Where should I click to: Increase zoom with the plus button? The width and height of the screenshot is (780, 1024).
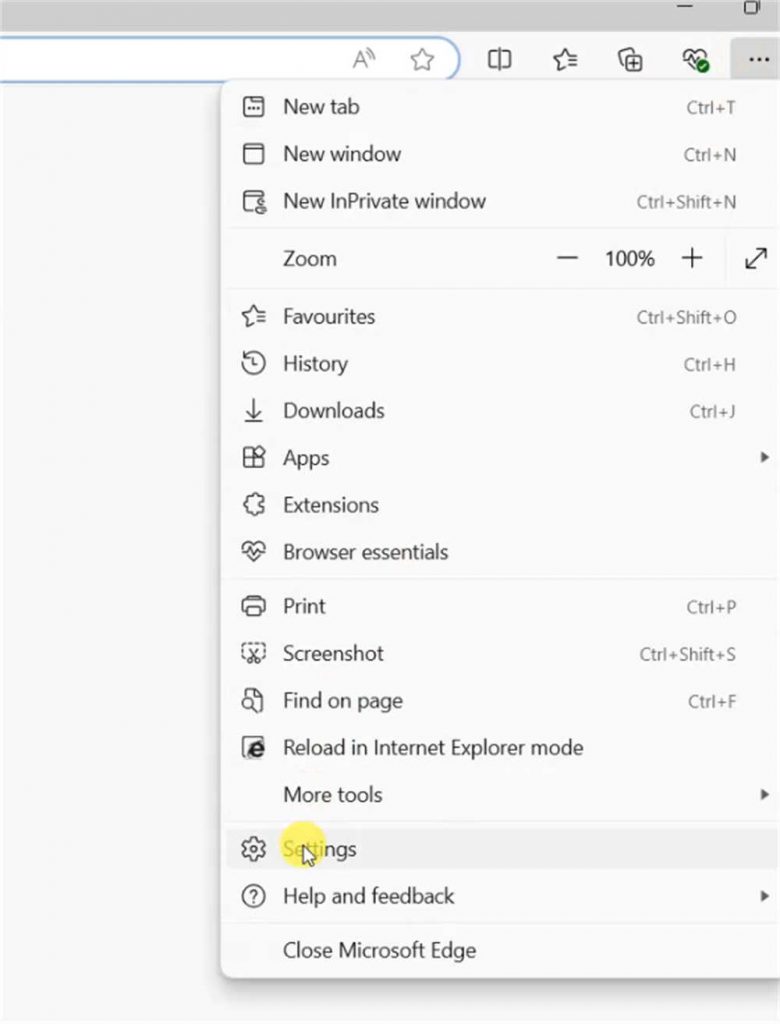tap(692, 259)
